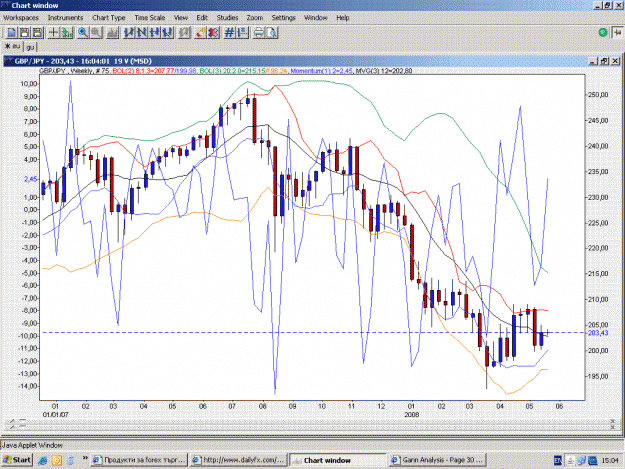The width and height of the screenshot is (625, 469).
Task: Select the eraser highlighter tool icon
Action: tap(200, 33)
